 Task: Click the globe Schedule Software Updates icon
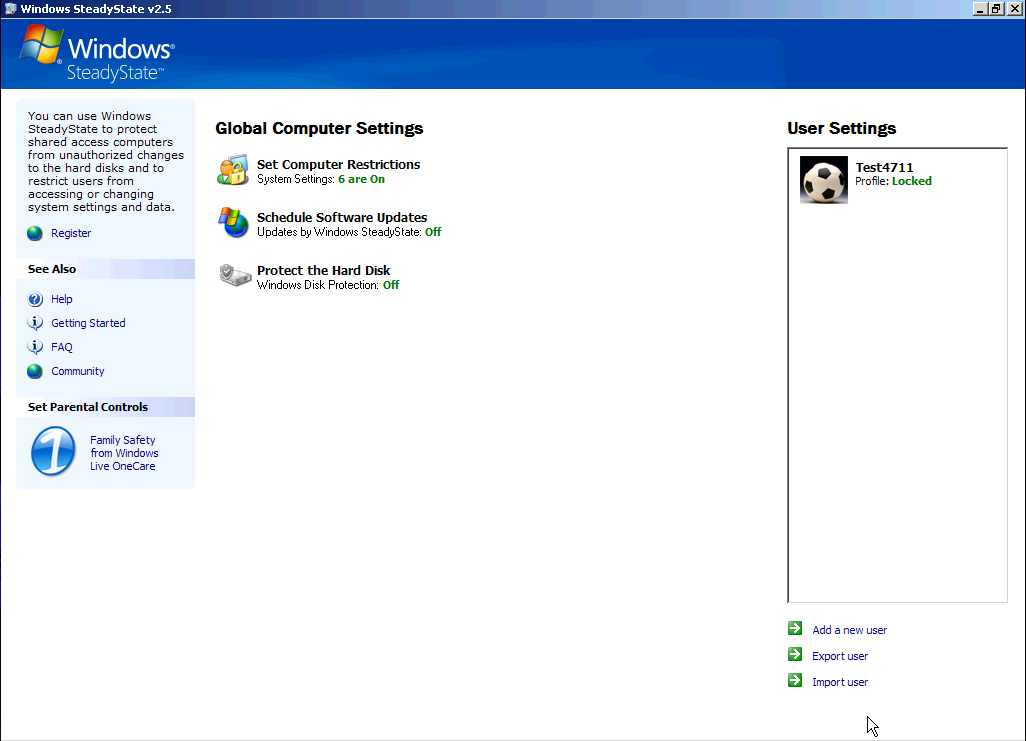(233, 223)
